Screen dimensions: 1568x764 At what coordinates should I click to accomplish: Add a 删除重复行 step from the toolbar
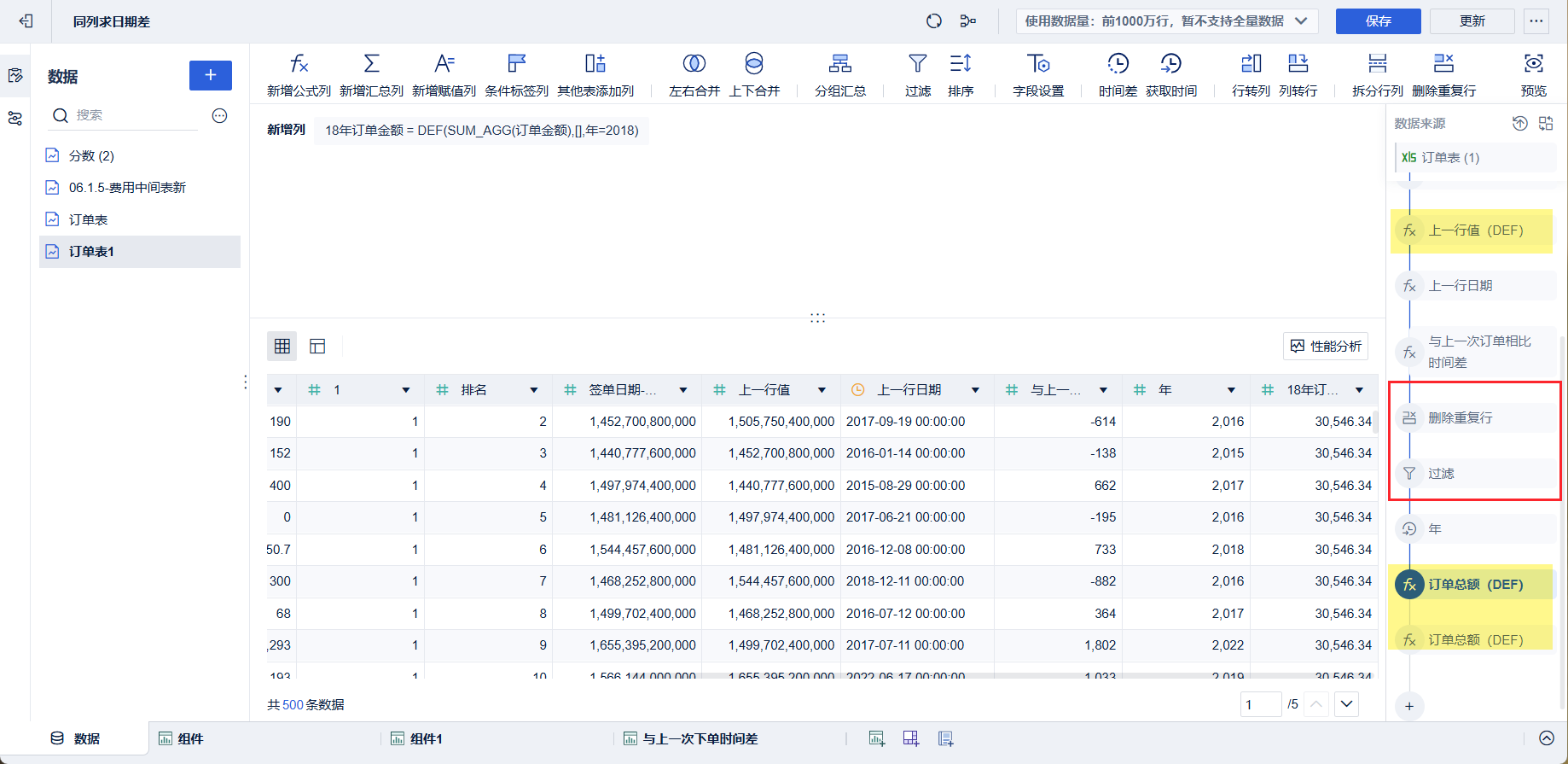(1443, 74)
